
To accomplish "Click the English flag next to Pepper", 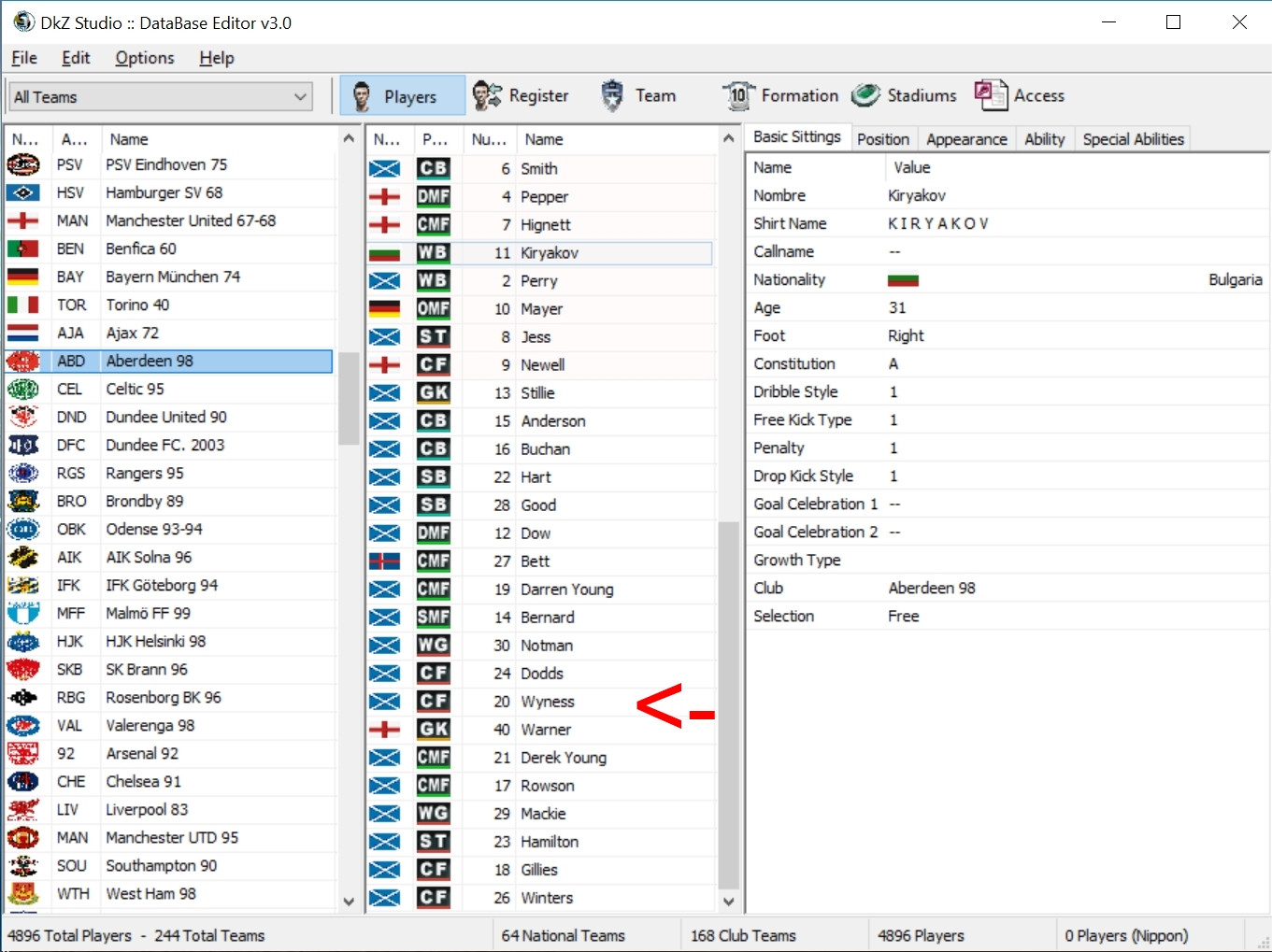I will (x=384, y=197).
